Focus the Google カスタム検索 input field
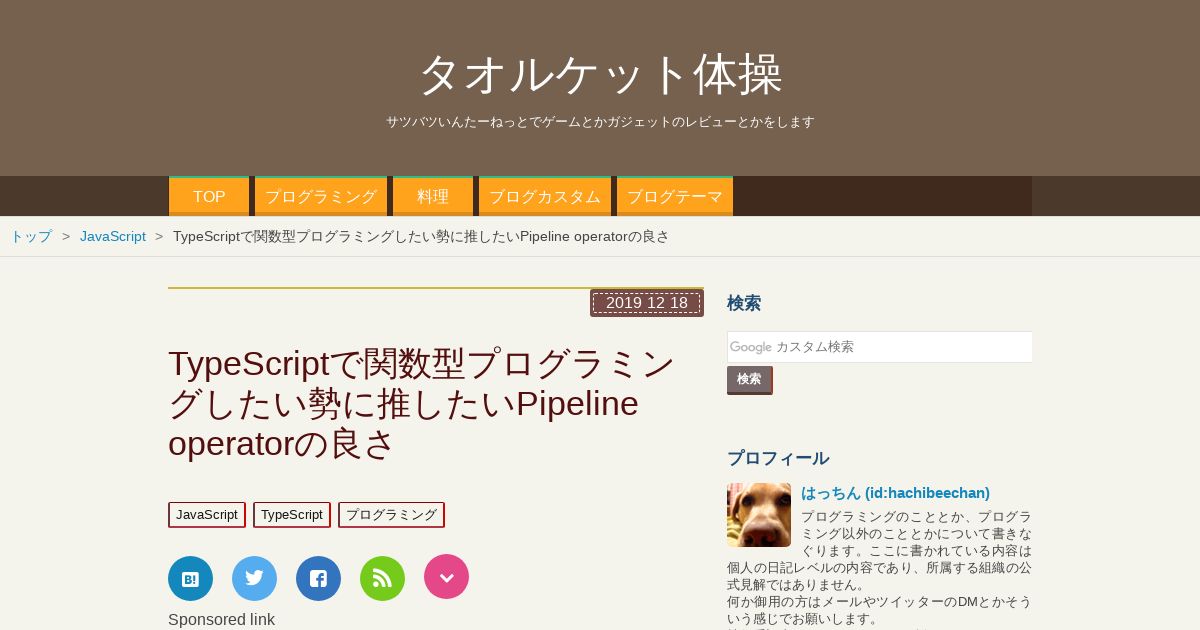Screen dimensions: 1200x630 [x=879, y=347]
